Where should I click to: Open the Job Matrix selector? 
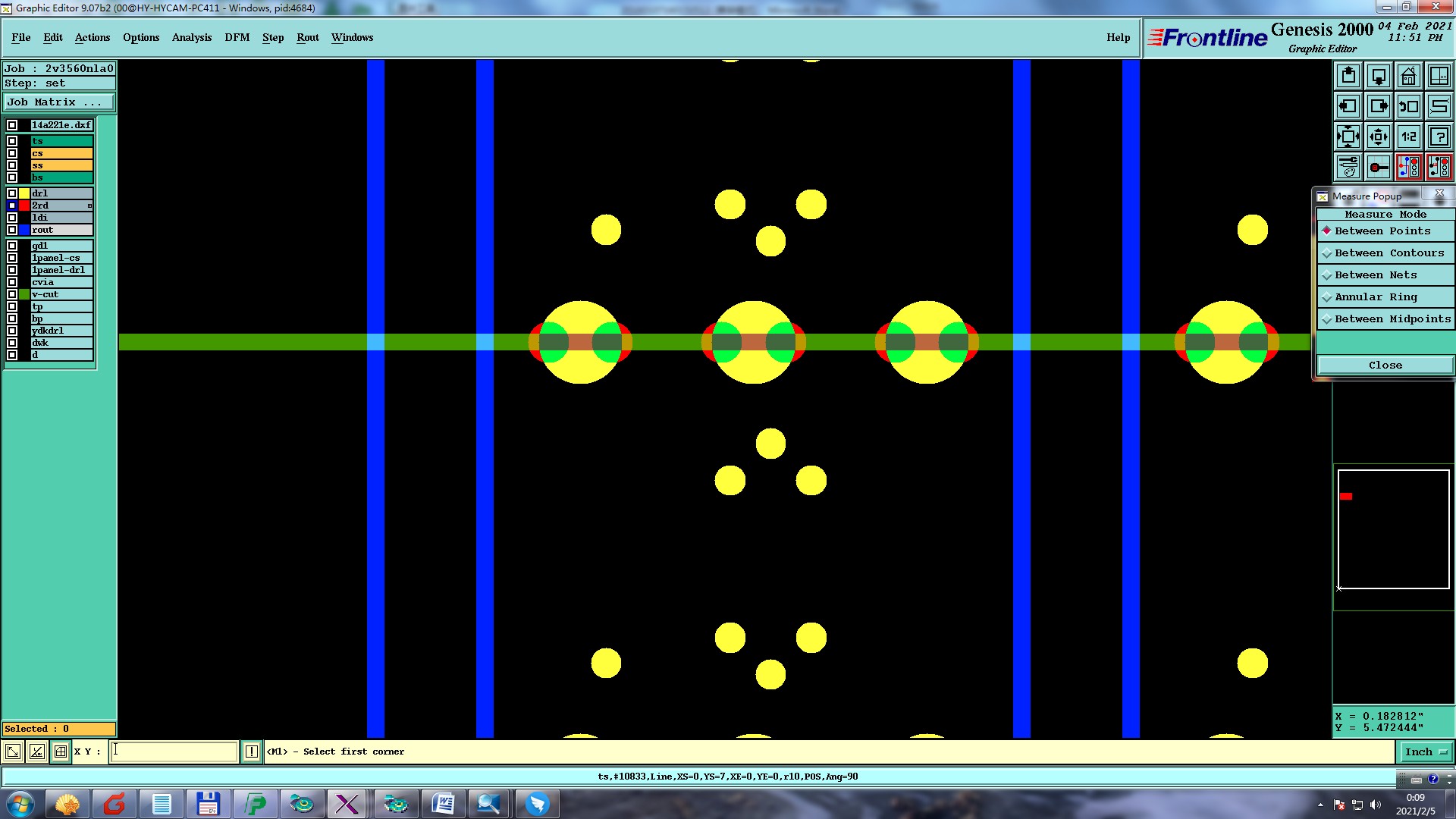tap(59, 102)
